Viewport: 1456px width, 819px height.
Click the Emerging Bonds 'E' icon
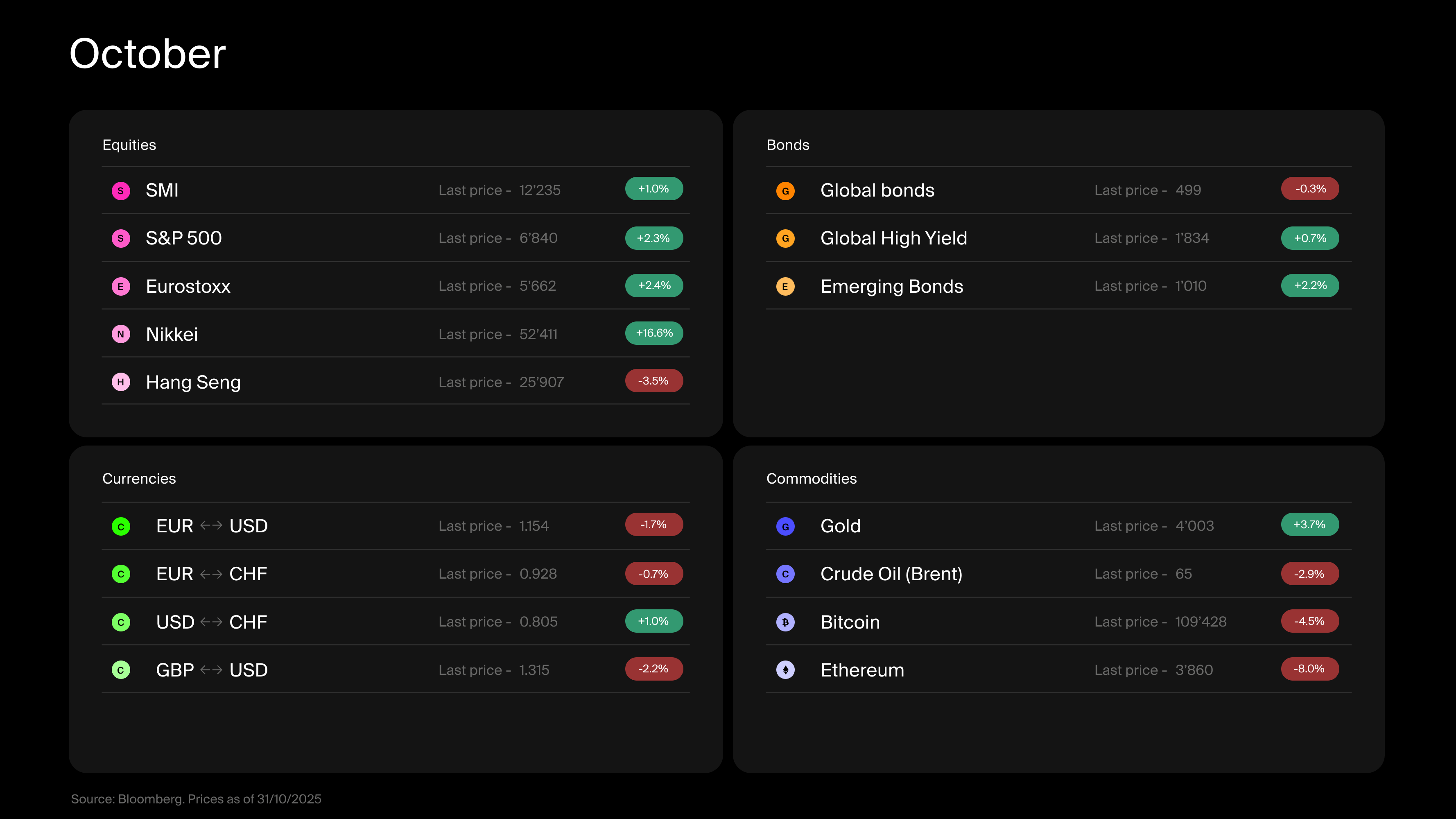coord(785,287)
